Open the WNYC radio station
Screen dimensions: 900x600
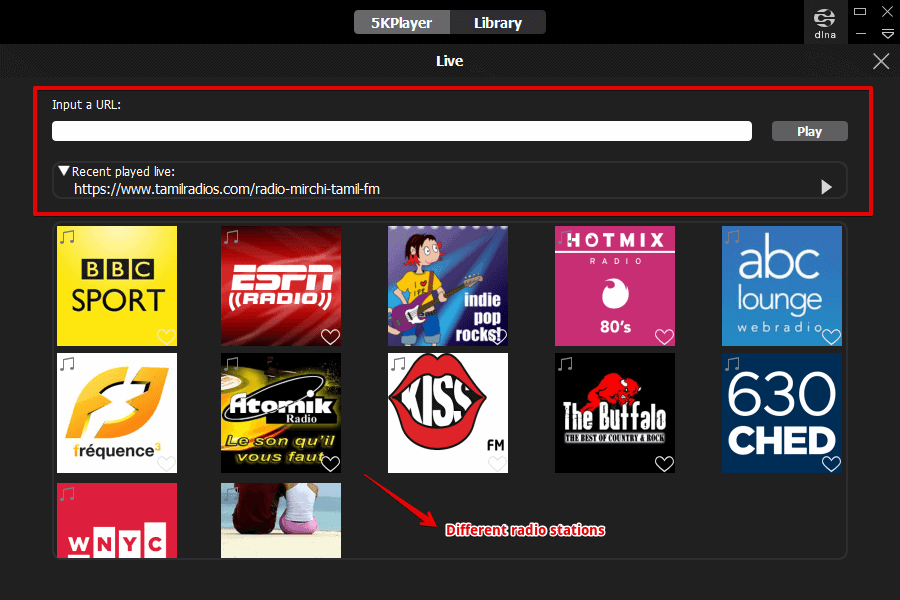coord(117,520)
